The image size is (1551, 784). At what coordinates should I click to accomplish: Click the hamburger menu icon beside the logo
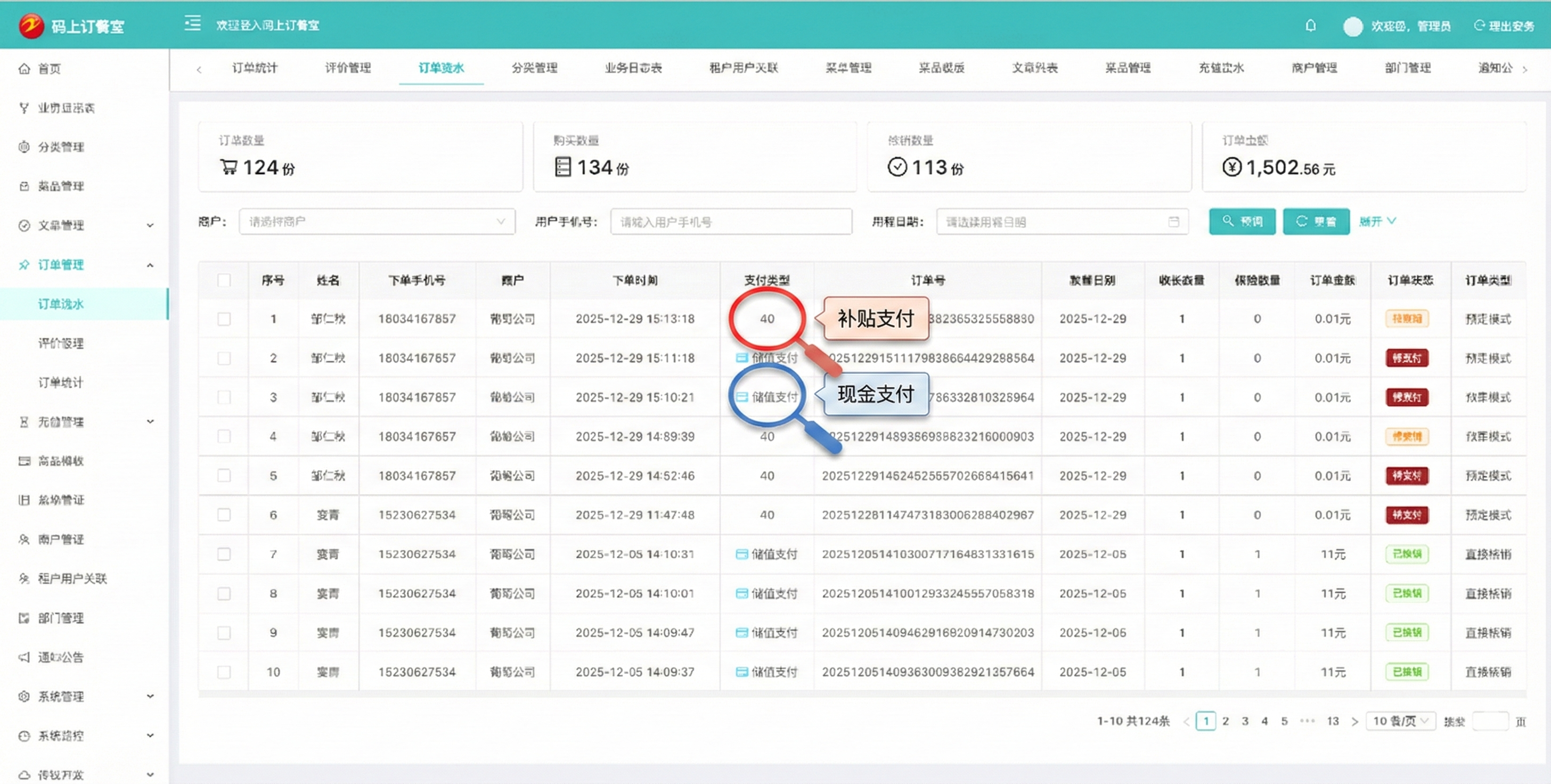192,23
